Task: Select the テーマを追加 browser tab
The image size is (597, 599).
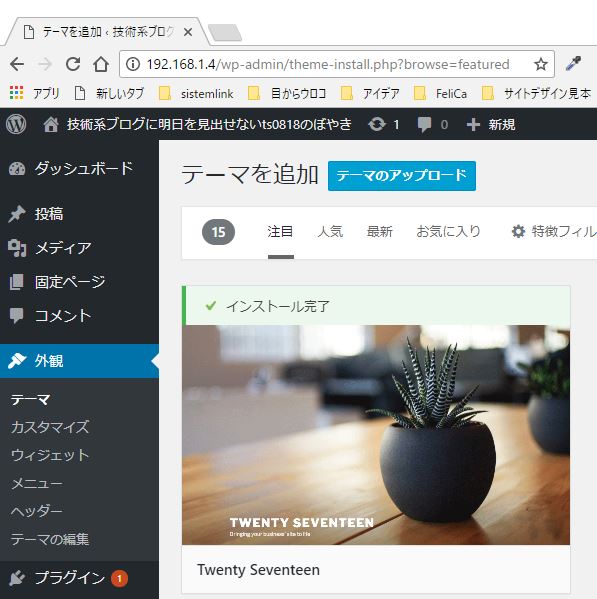Action: tap(107, 32)
